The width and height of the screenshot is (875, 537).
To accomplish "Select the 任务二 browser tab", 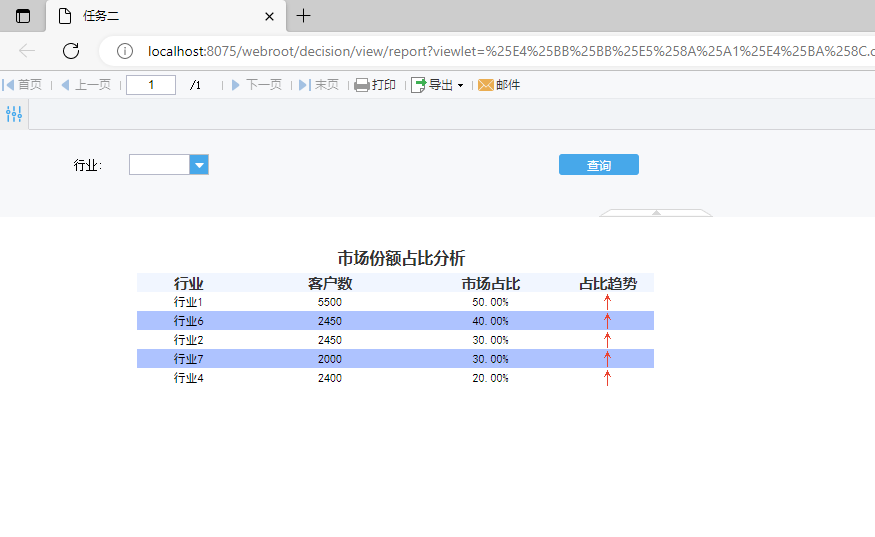I will [166, 16].
